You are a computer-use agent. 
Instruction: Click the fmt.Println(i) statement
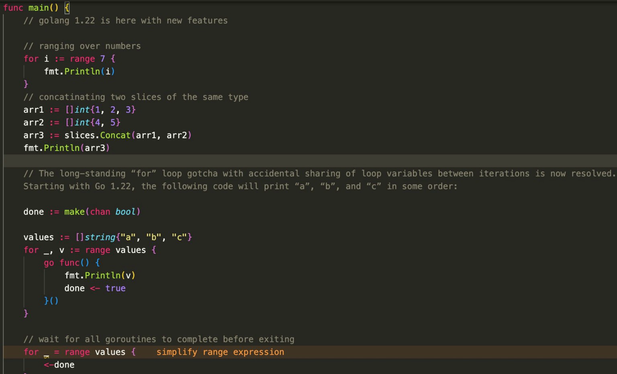click(79, 72)
